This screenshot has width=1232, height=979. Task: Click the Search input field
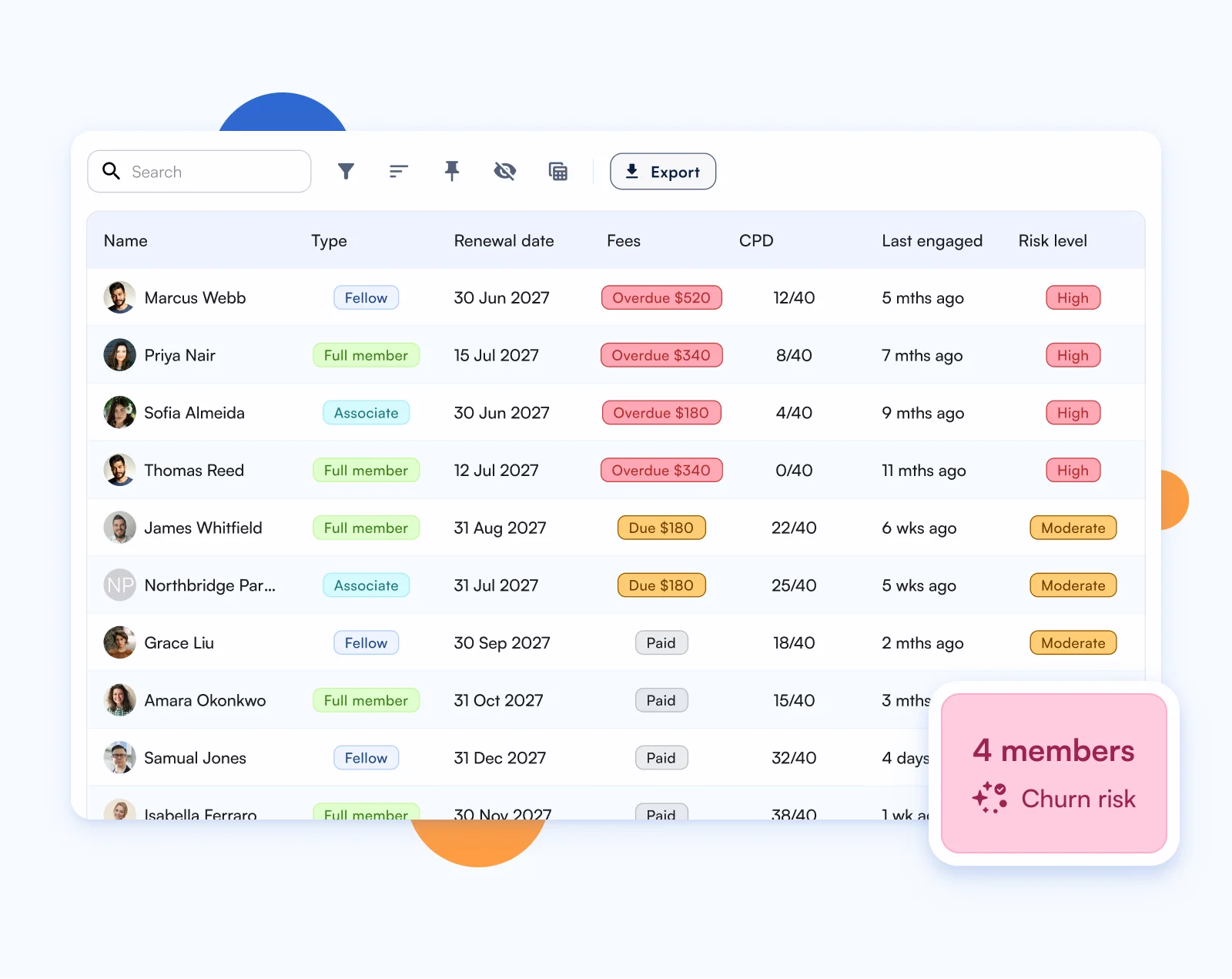point(199,171)
